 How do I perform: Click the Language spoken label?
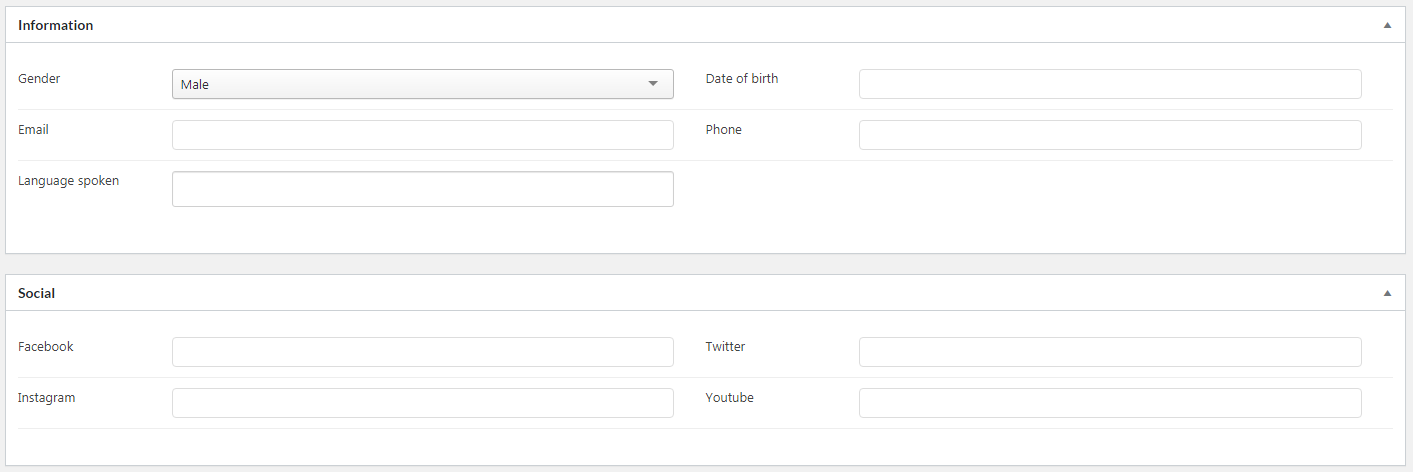click(x=68, y=180)
